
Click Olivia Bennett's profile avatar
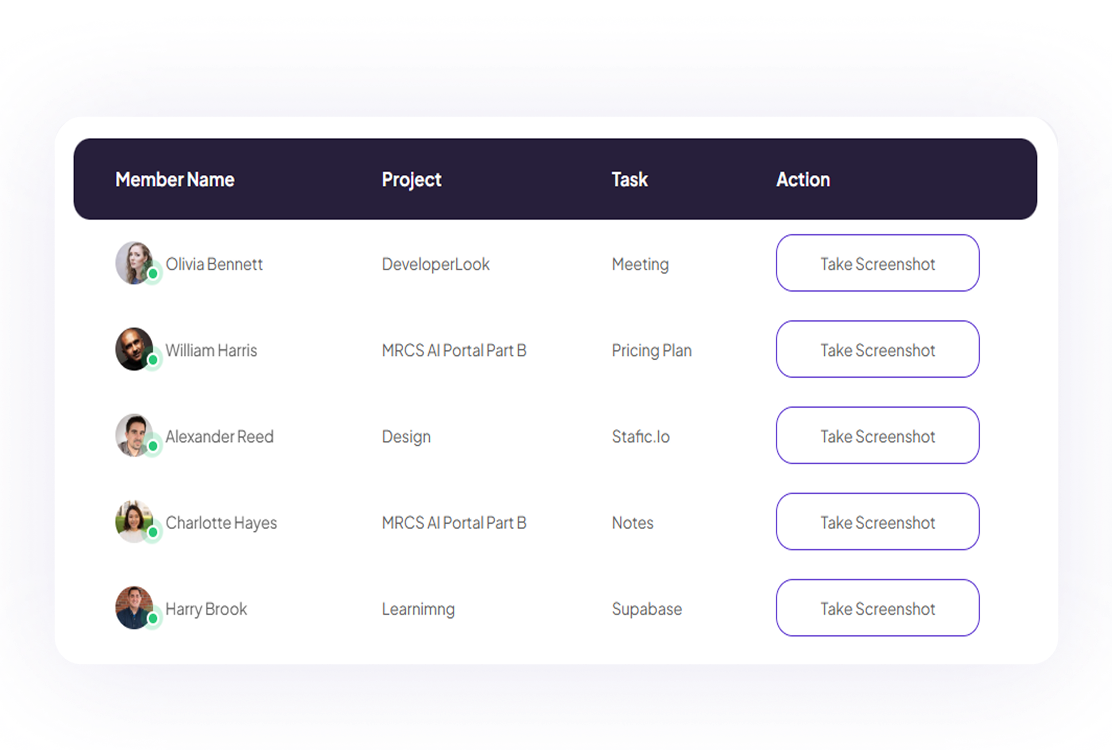(134, 263)
